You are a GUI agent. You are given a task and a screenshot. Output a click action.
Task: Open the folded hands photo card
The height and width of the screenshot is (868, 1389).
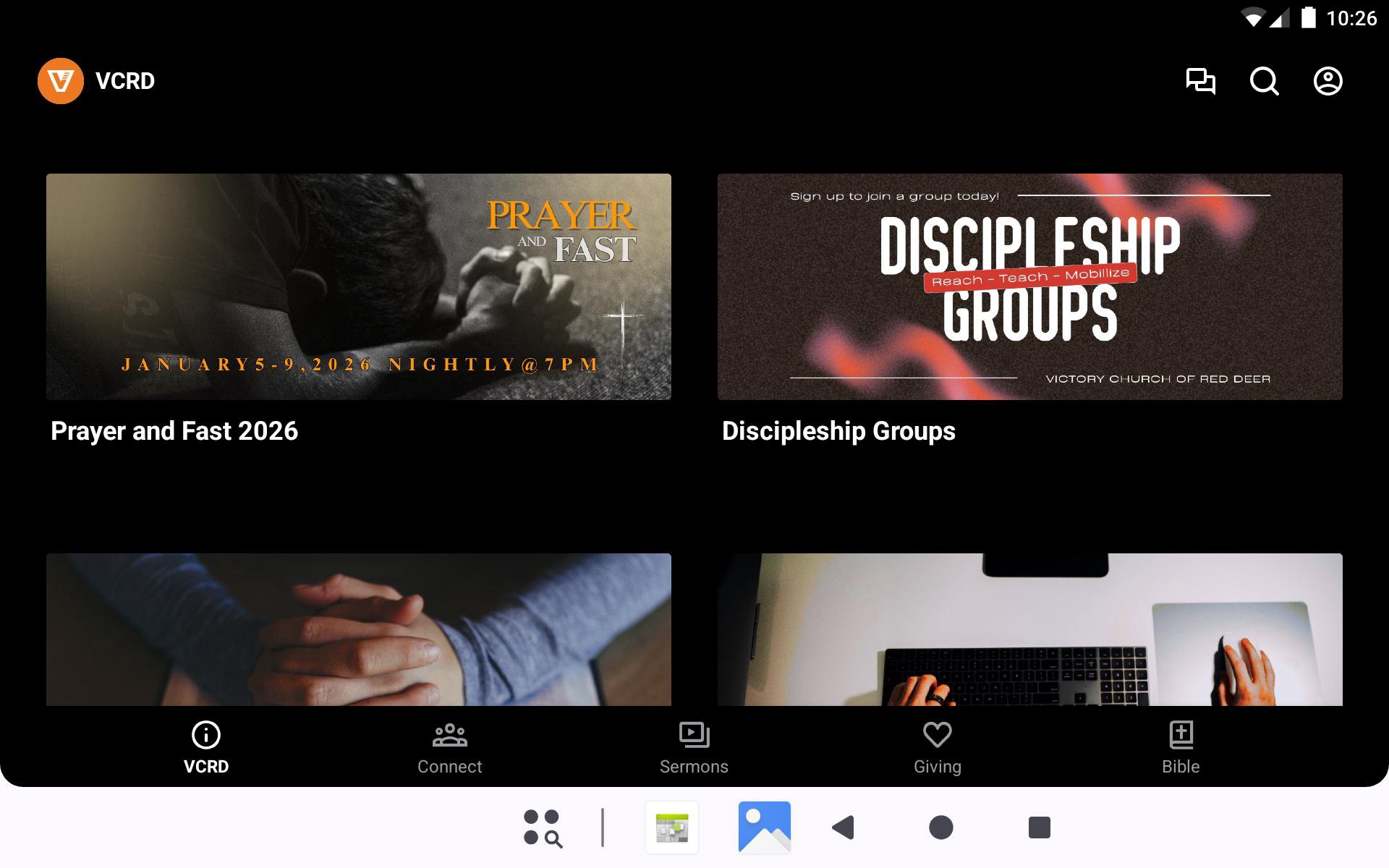[359, 629]
